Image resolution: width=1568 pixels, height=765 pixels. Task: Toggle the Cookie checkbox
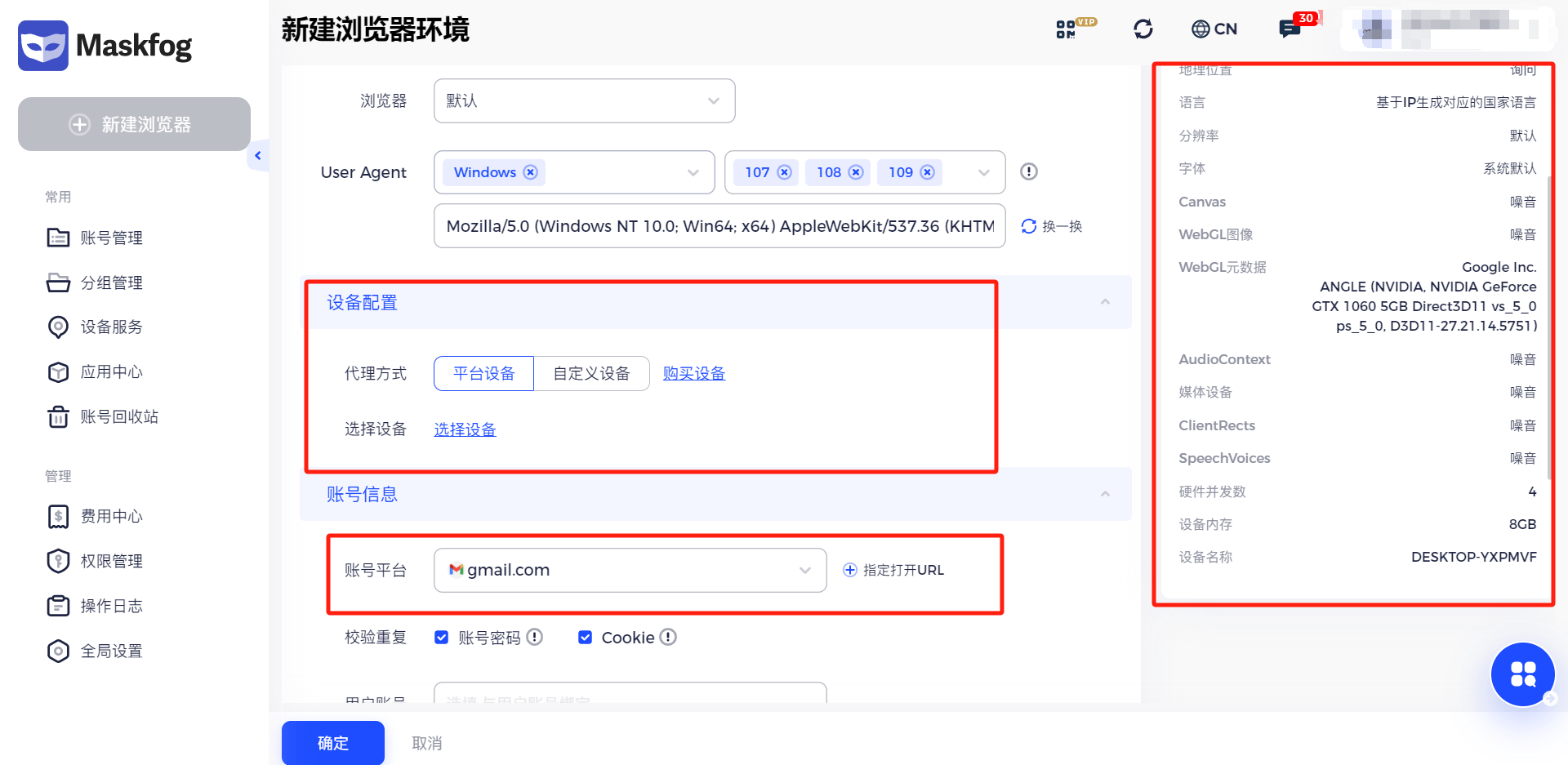pos(585,638)
